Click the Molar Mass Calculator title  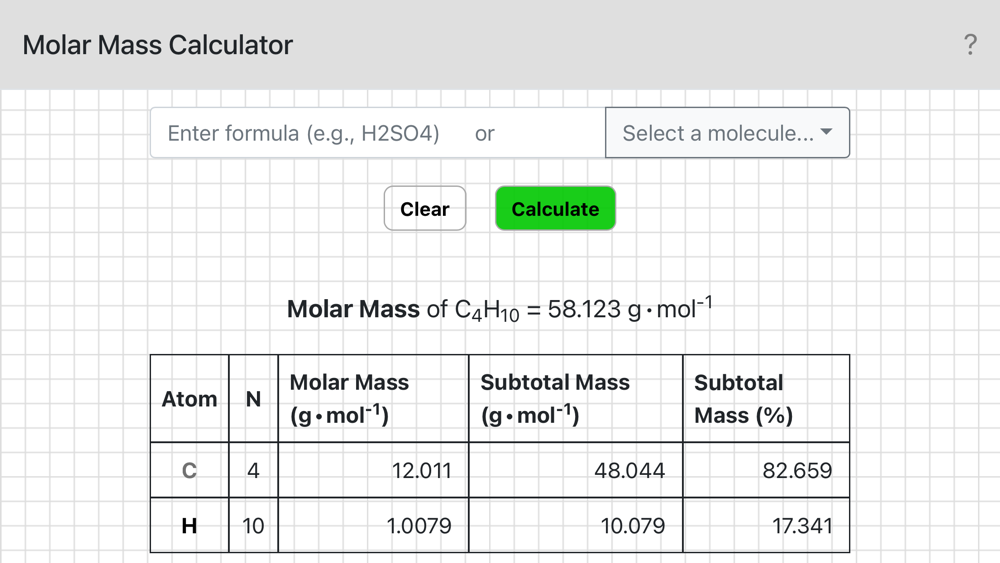coord(158,45)
